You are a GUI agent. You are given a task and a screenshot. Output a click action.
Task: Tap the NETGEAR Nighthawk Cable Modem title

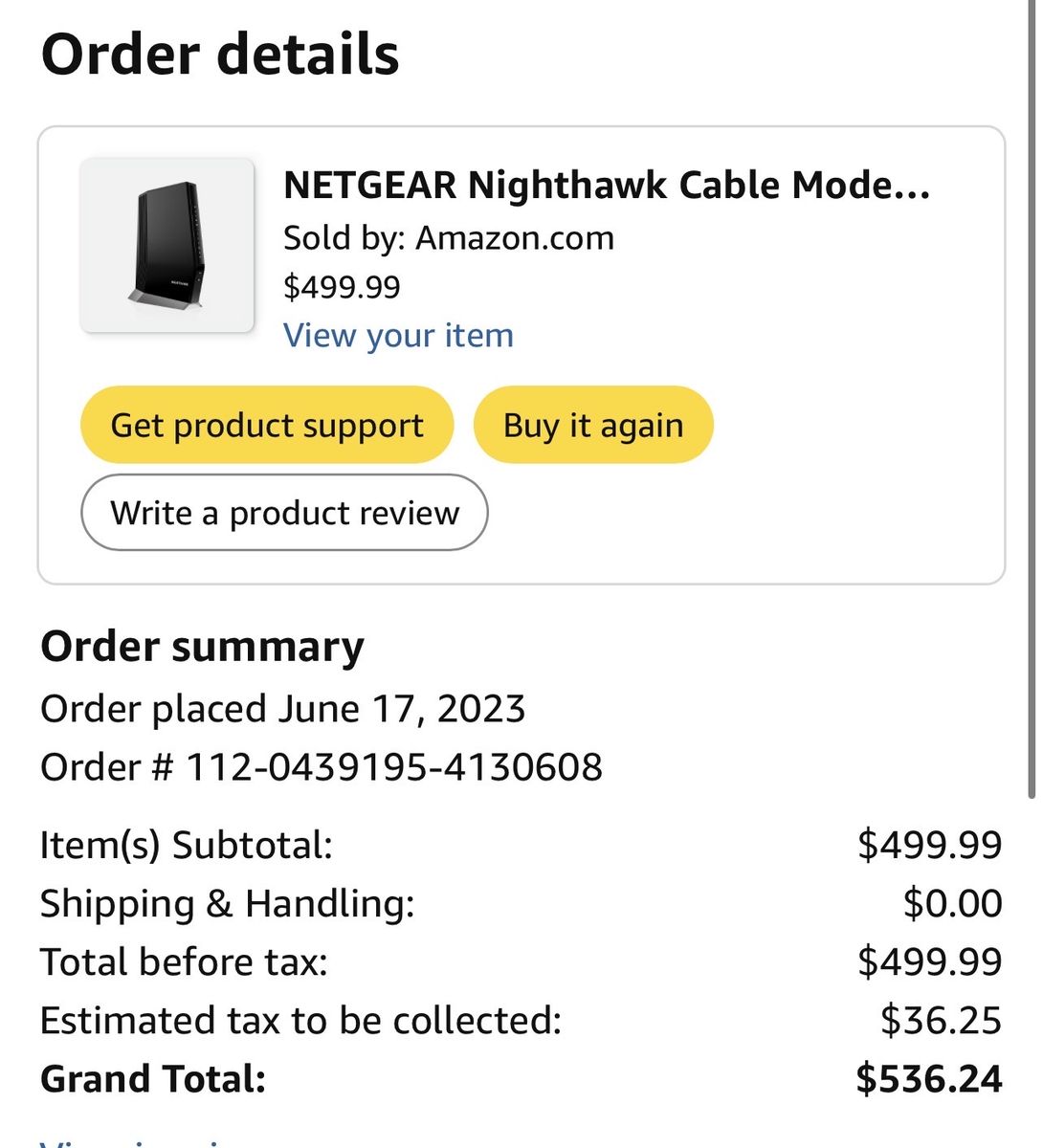click(607, 185)
